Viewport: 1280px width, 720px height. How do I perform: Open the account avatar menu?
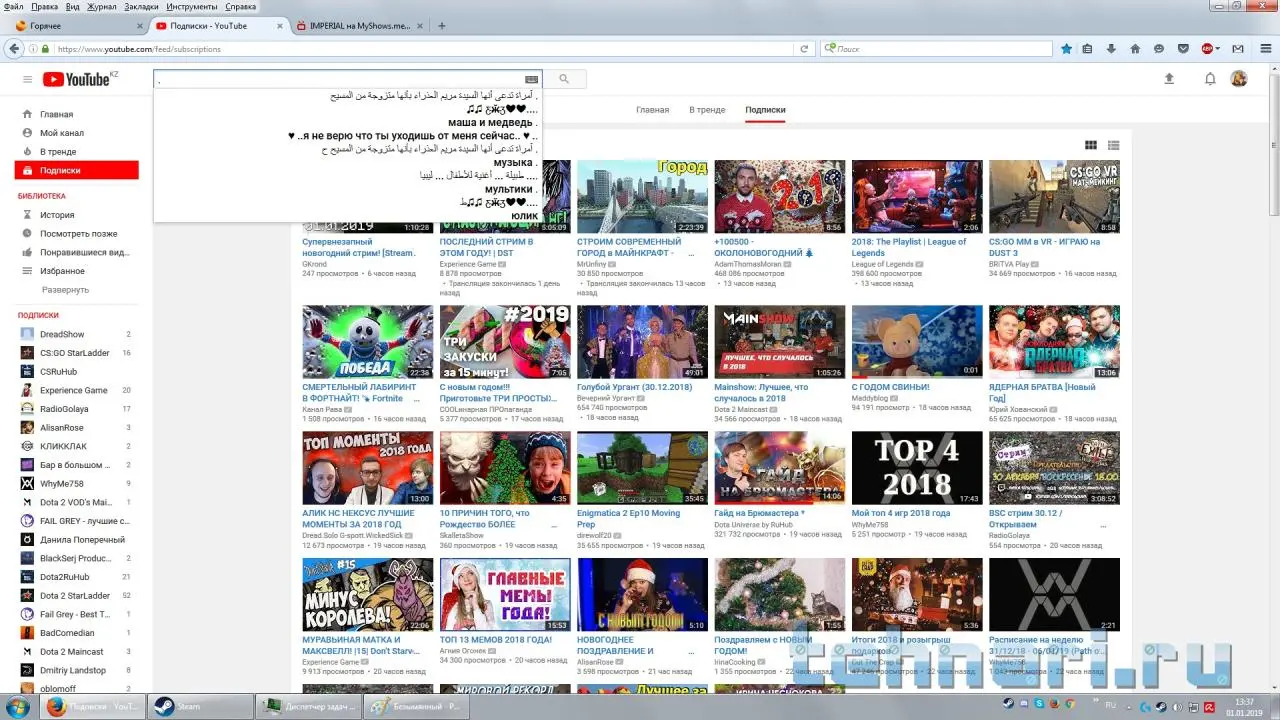[1238, 79]
